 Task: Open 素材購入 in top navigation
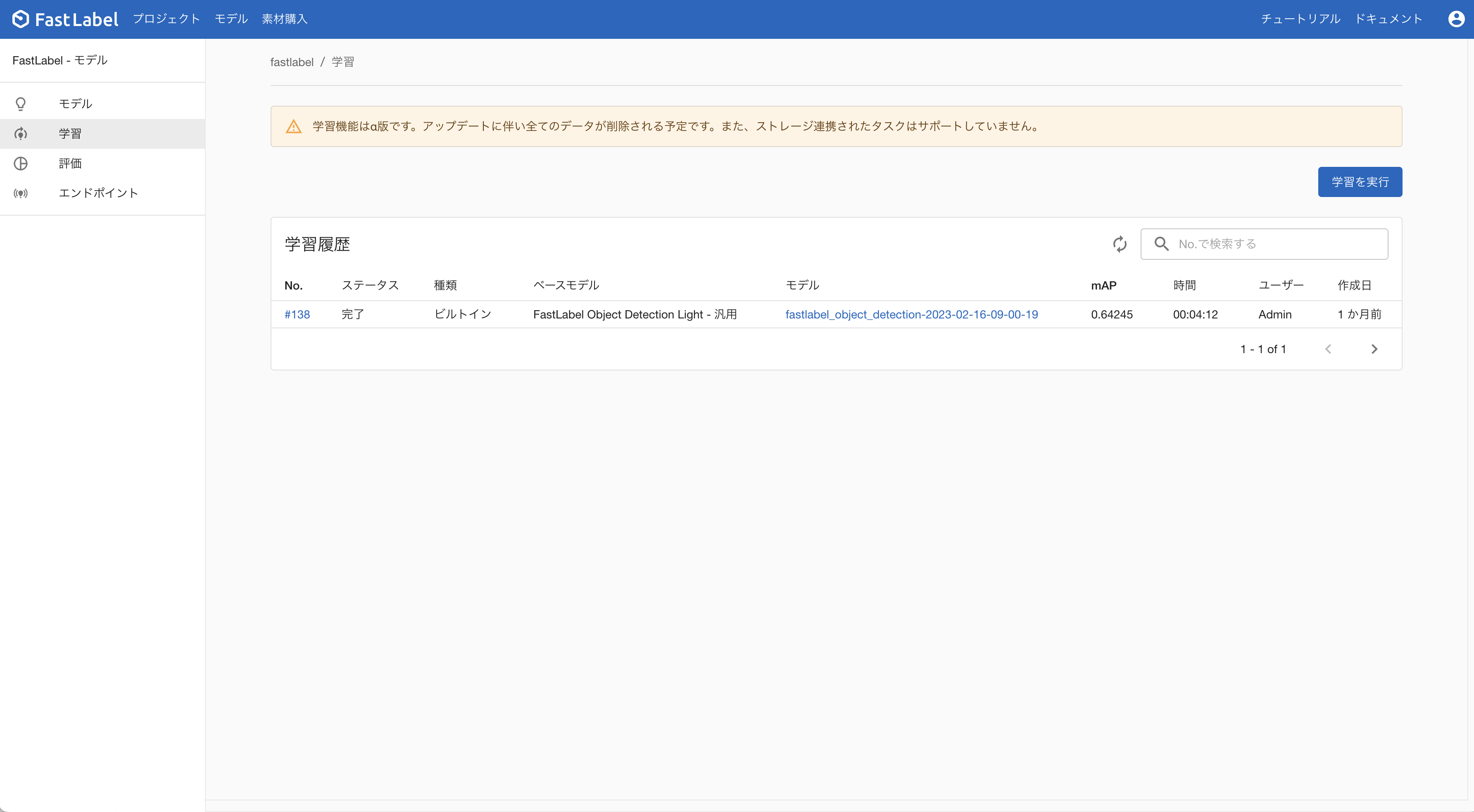pyautogui.click(x=284, y=19)
